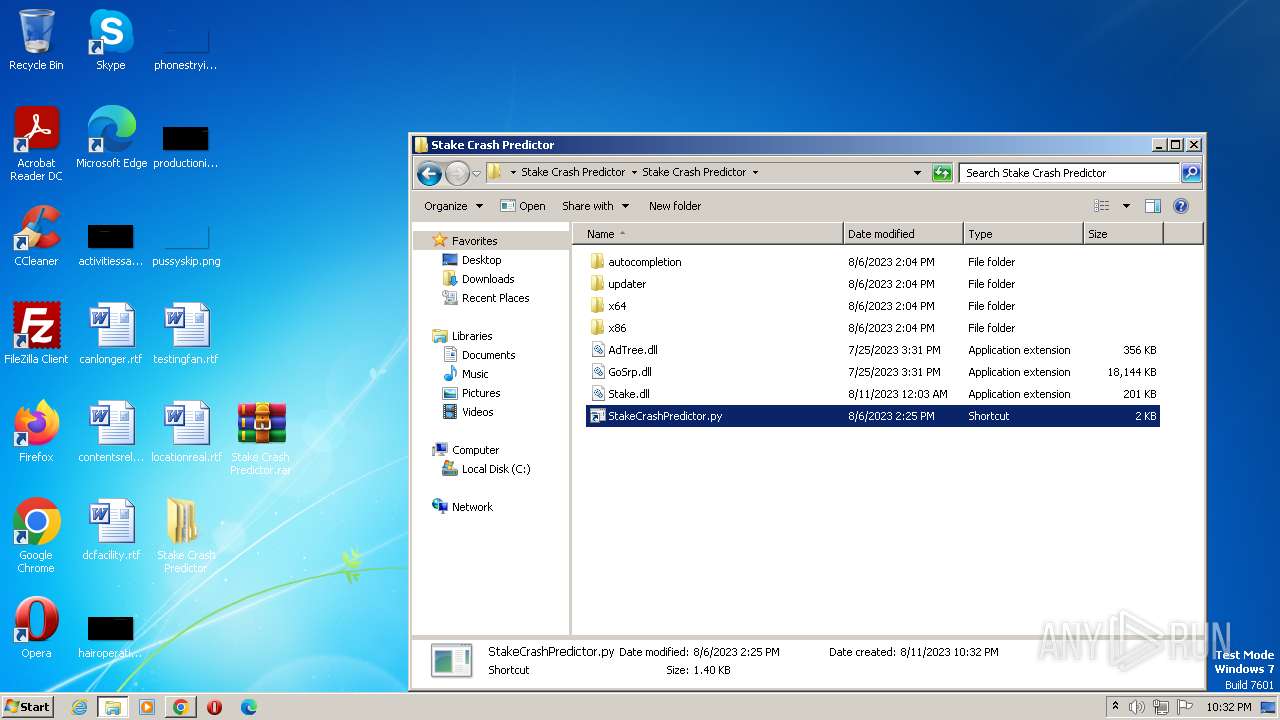The width and height of the screenshot is (1280, 720).
Task: Open the Recycle Bin desktop icon
Action: [x=36, y=40]
